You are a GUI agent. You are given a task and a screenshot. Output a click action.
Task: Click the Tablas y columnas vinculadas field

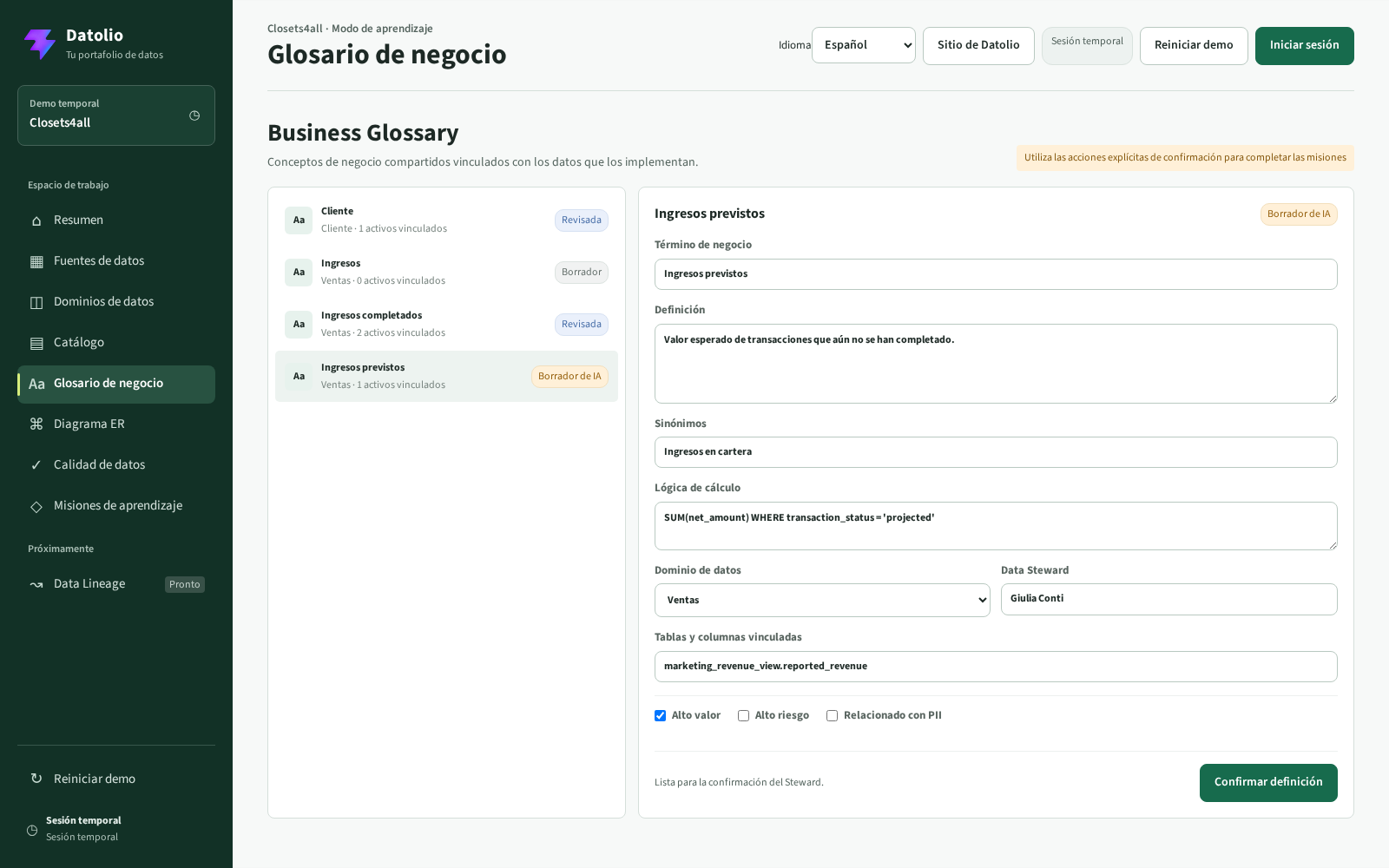(x=996, y=667)
